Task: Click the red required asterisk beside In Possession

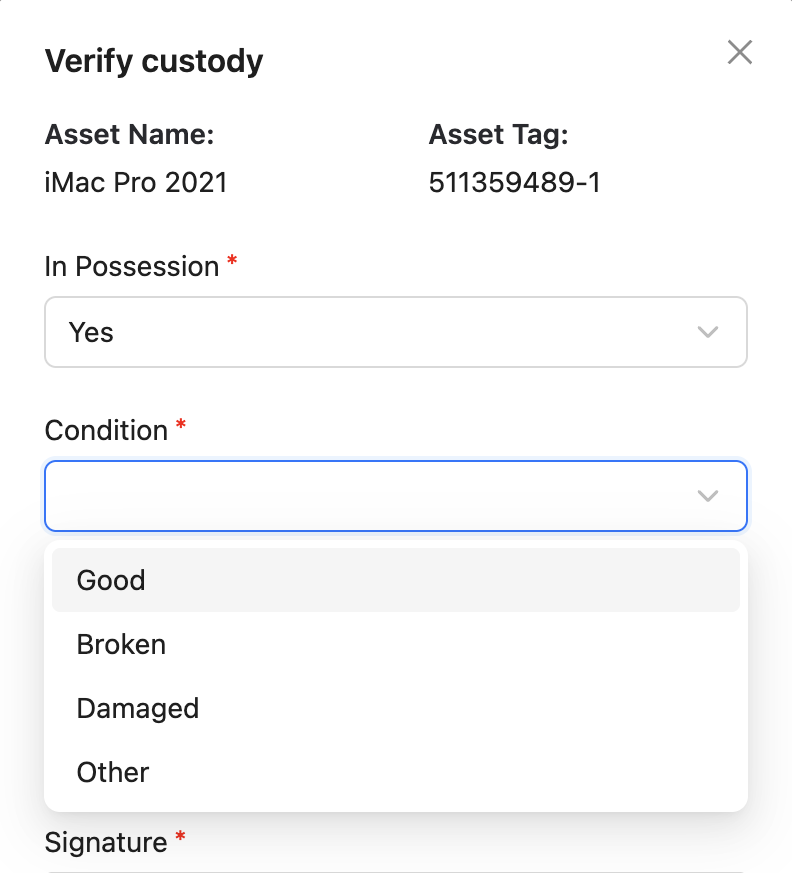Action: [x=232, y=261]
